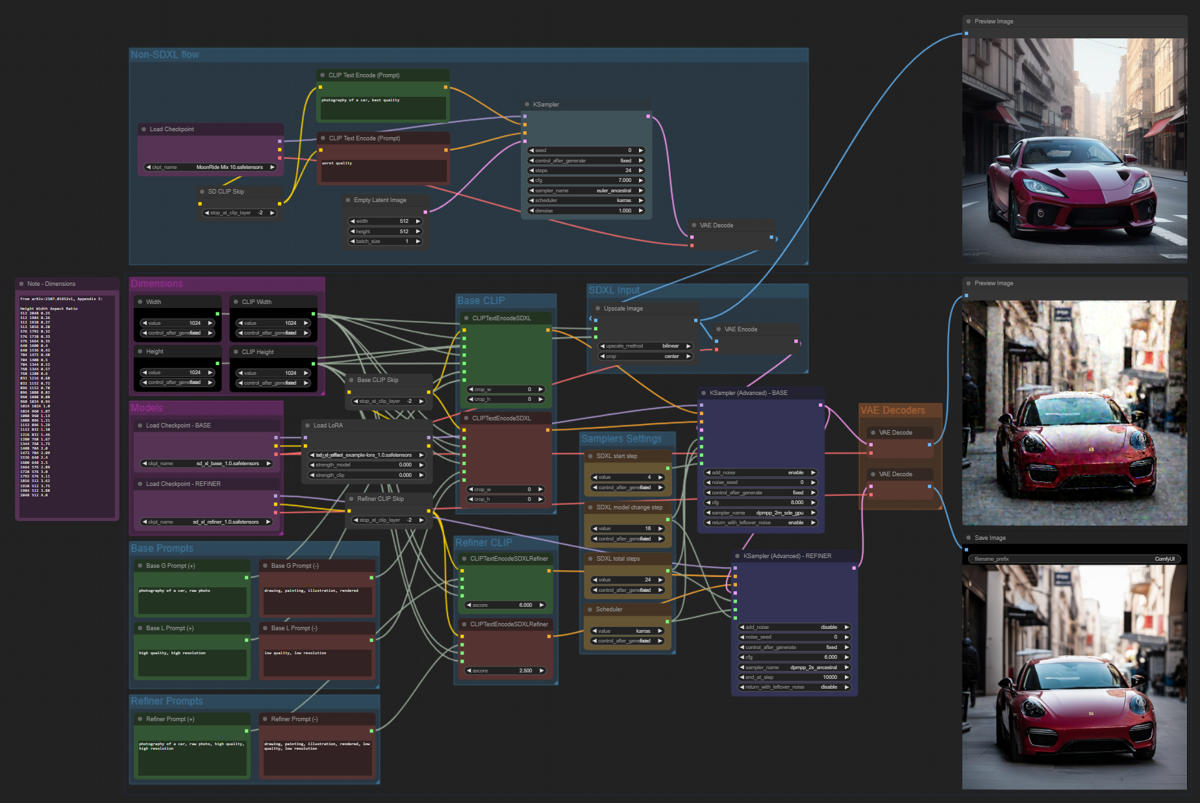The image size is (1200, 803).
Task: Select the Non-SDXL flow group title
Action: coord(165,54)
